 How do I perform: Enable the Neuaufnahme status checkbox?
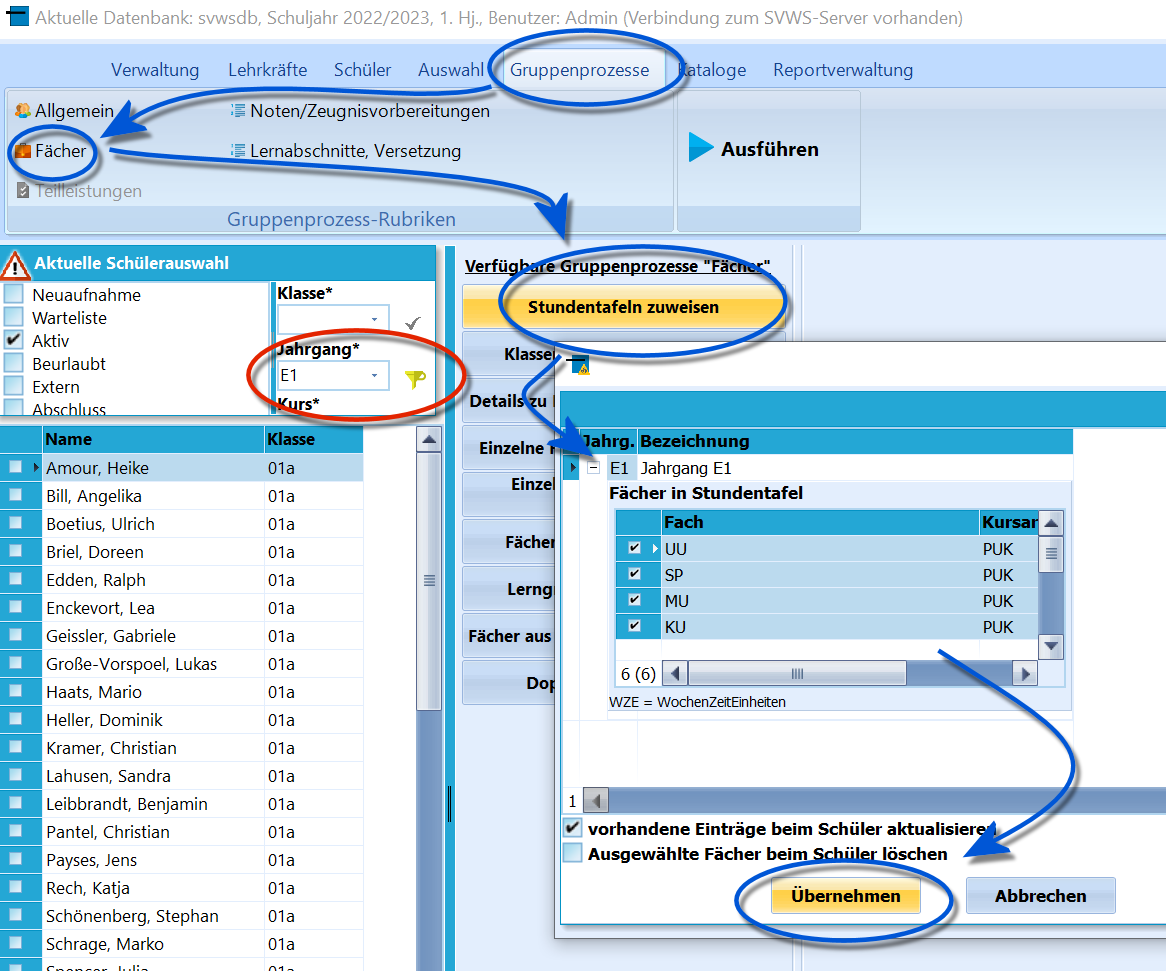13,294
